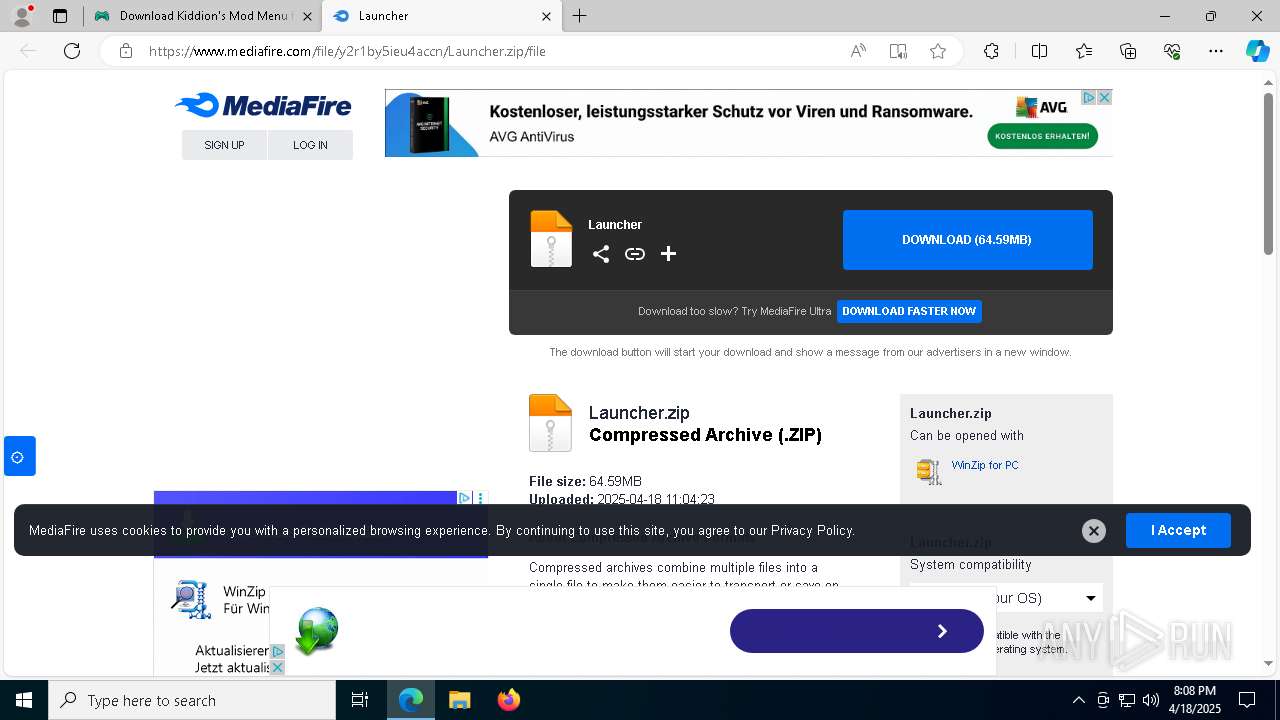
Task: Click the WinZip for PC icon
Action: 929,471
